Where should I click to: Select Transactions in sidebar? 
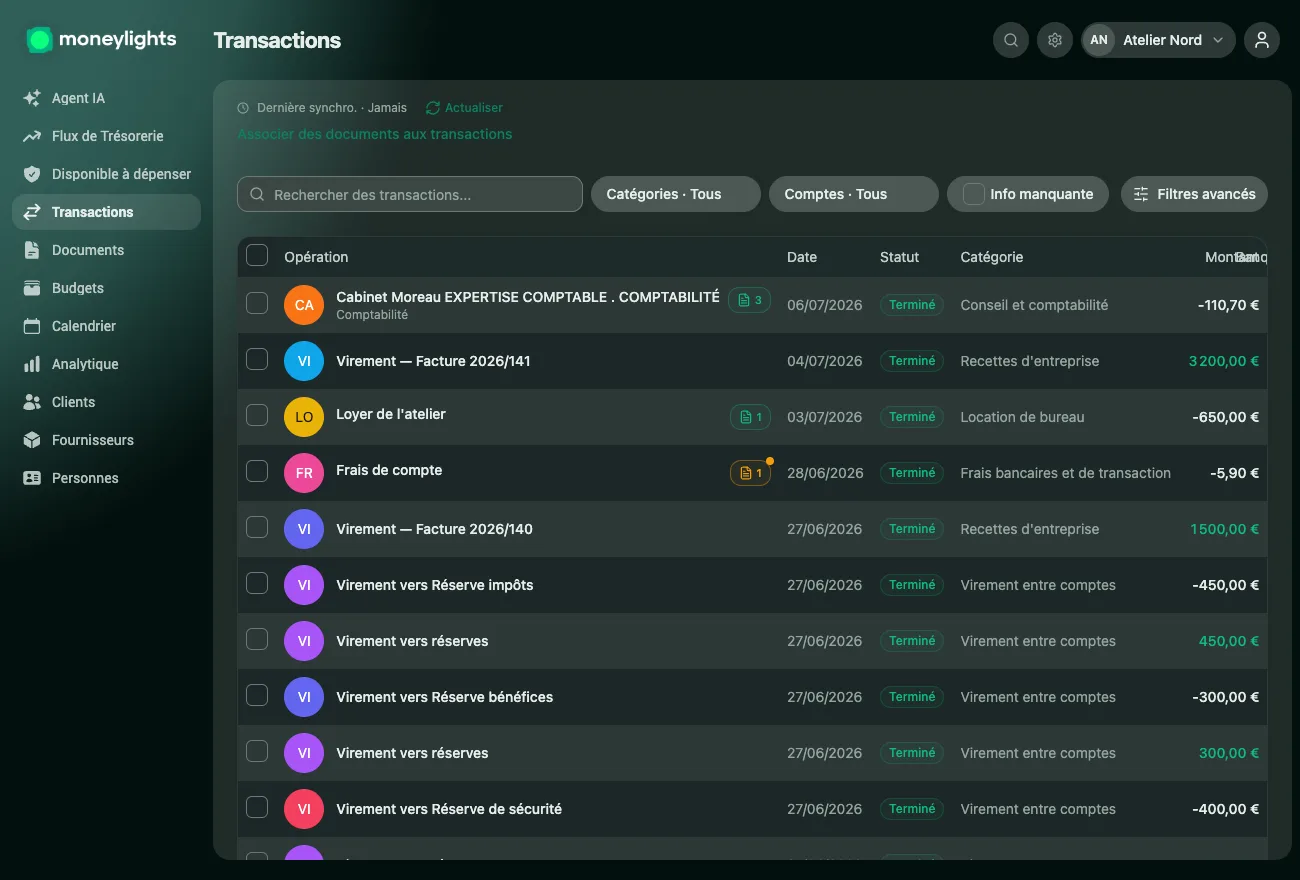[x=106, y=212]
